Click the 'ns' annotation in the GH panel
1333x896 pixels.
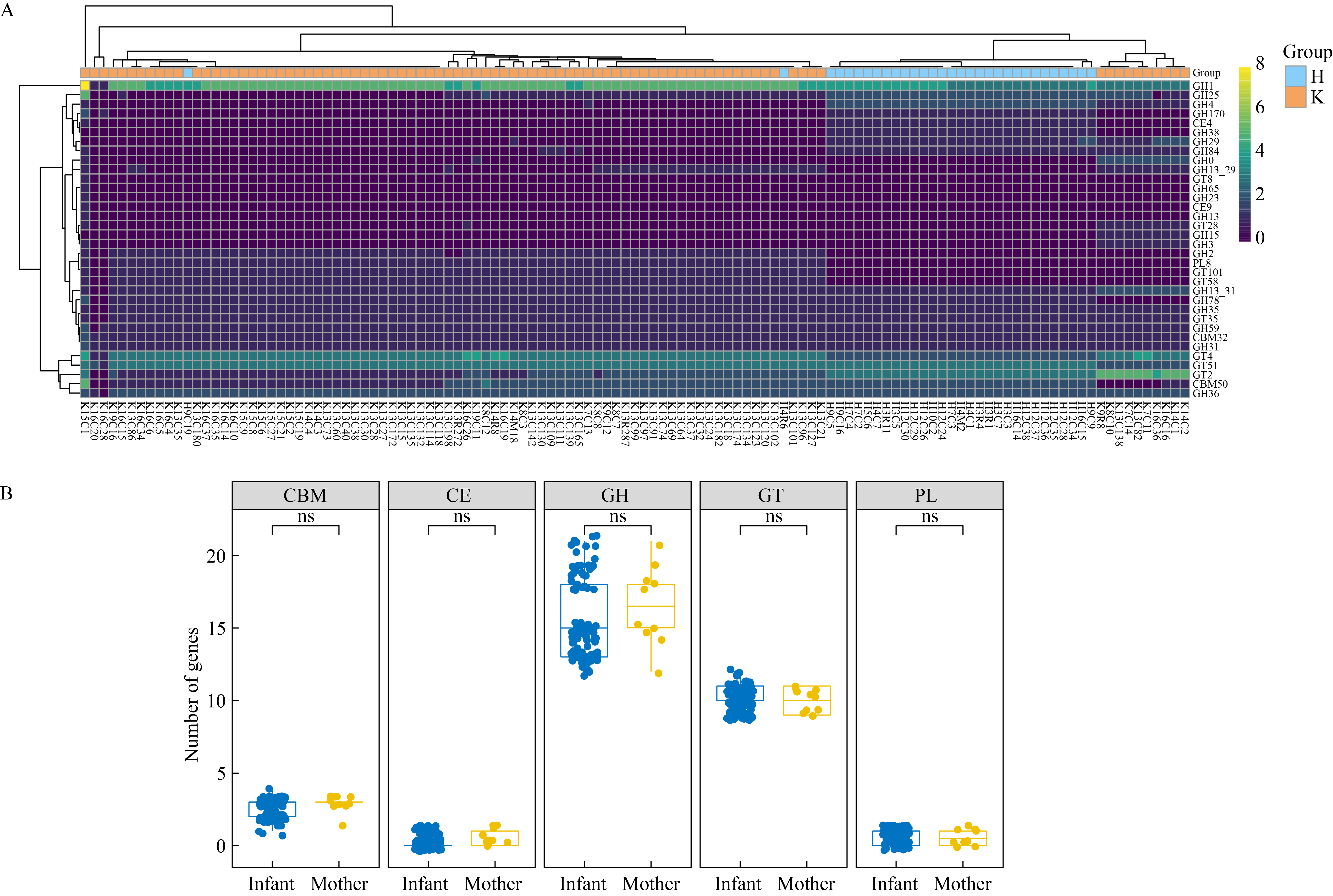618,516
